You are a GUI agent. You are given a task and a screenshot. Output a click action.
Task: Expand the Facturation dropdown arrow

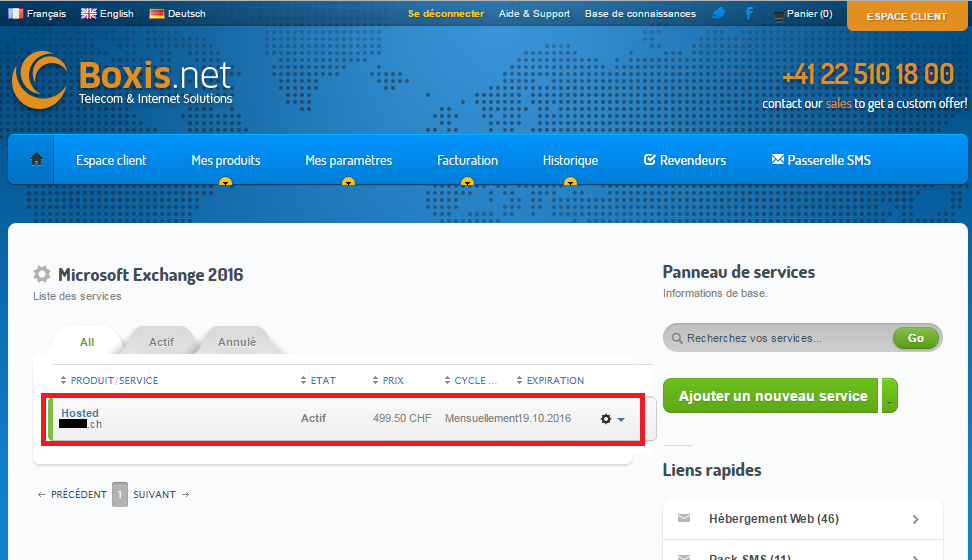tap(467, 182)
